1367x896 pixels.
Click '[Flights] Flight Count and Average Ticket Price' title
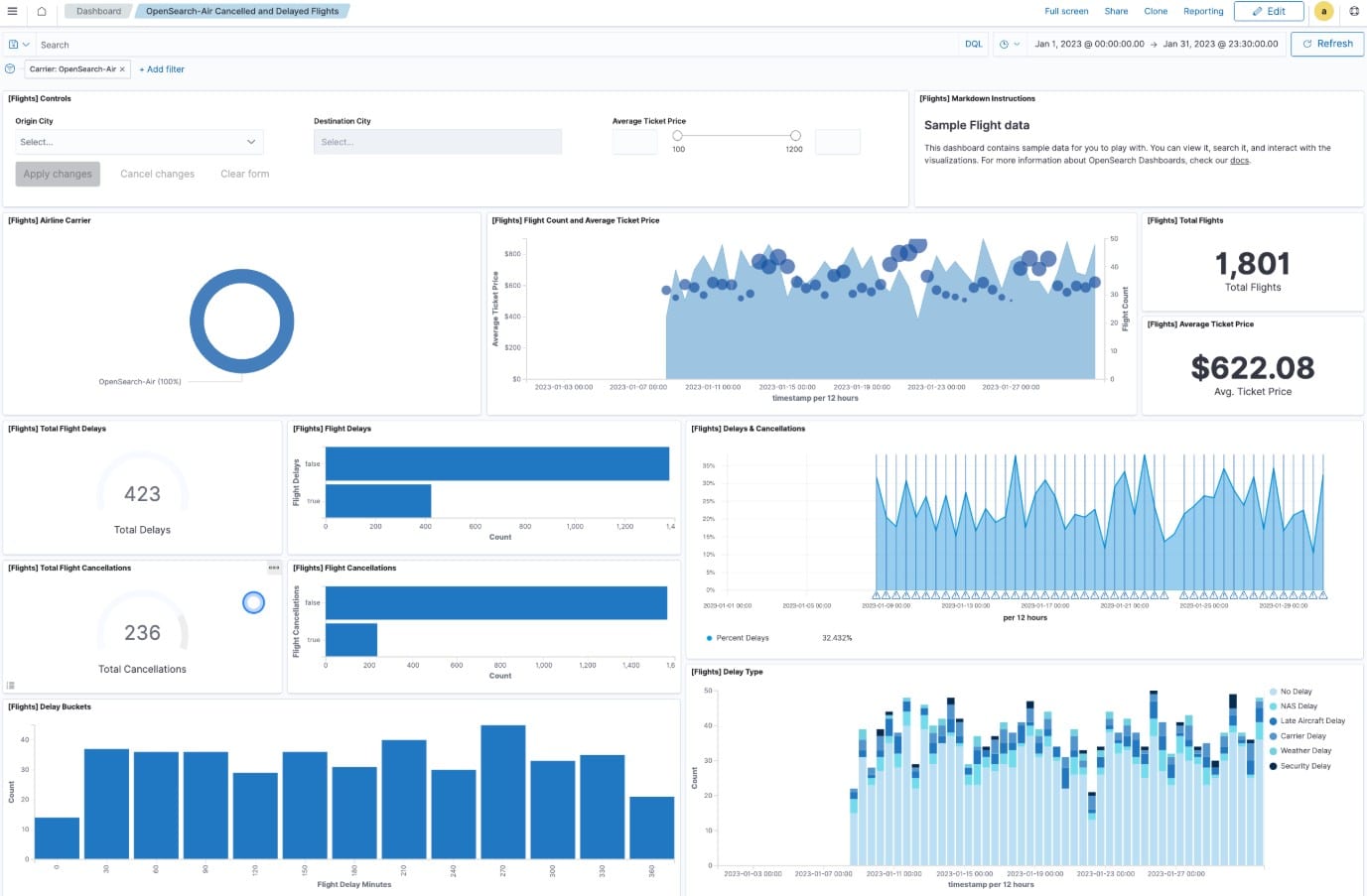click(x=576, y=220)
